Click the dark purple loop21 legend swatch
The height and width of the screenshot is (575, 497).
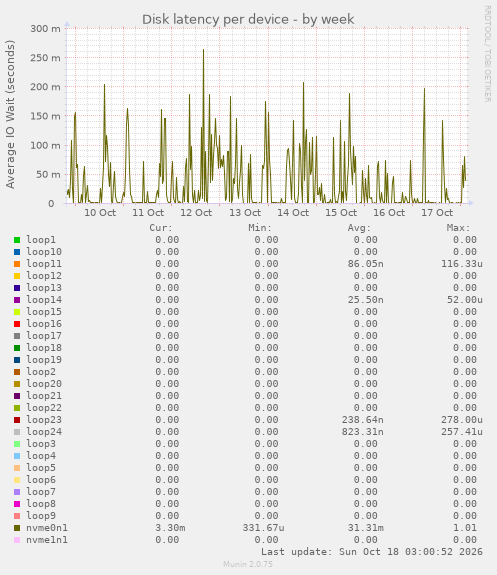tap(17, 396)
